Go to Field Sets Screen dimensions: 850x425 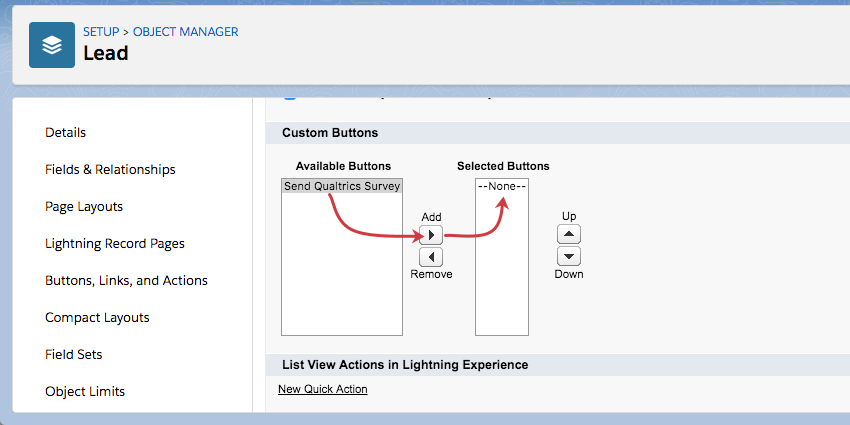[x=74, y=354]
